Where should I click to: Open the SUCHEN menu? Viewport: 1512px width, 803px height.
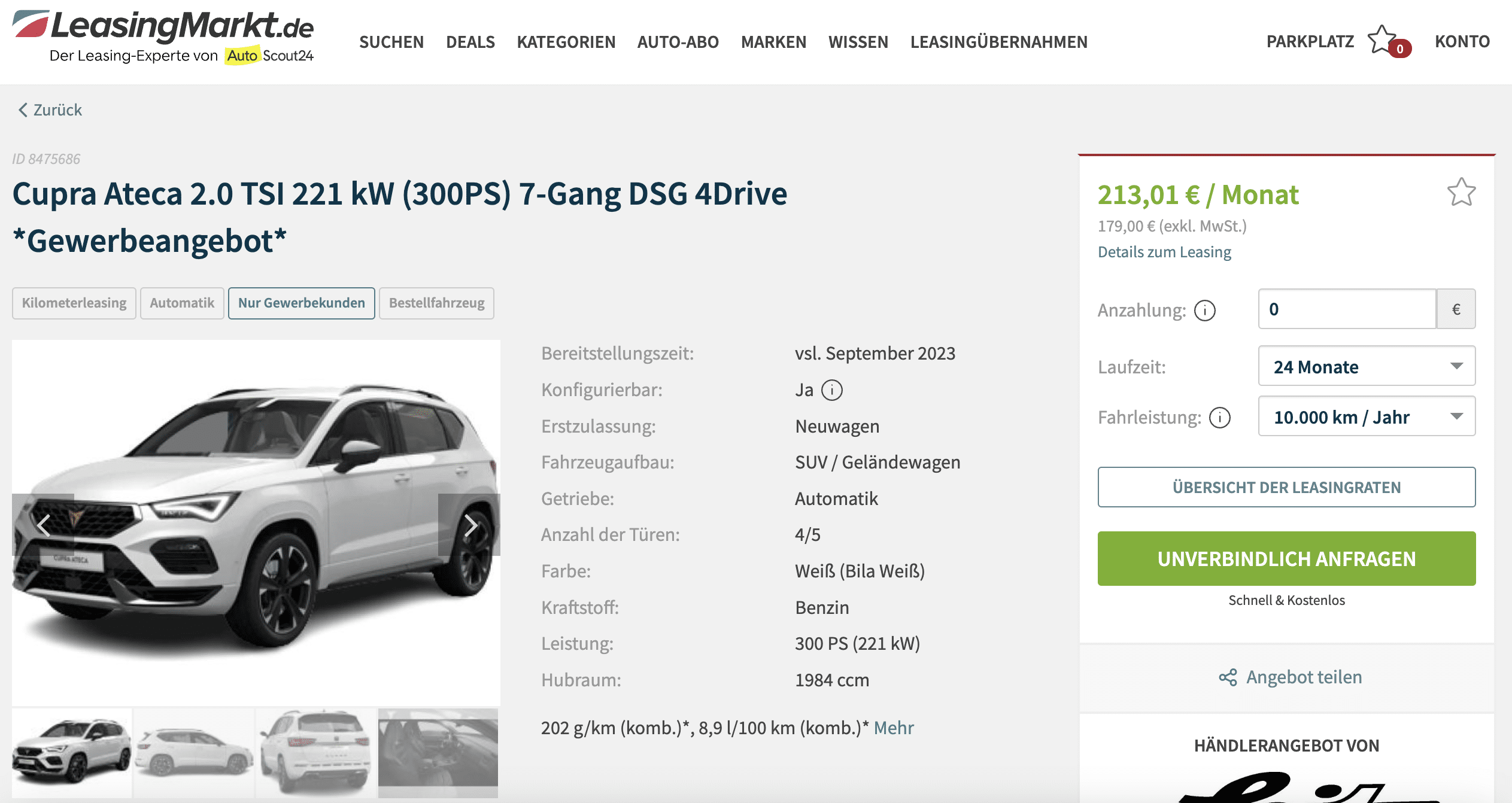[391, 42]
